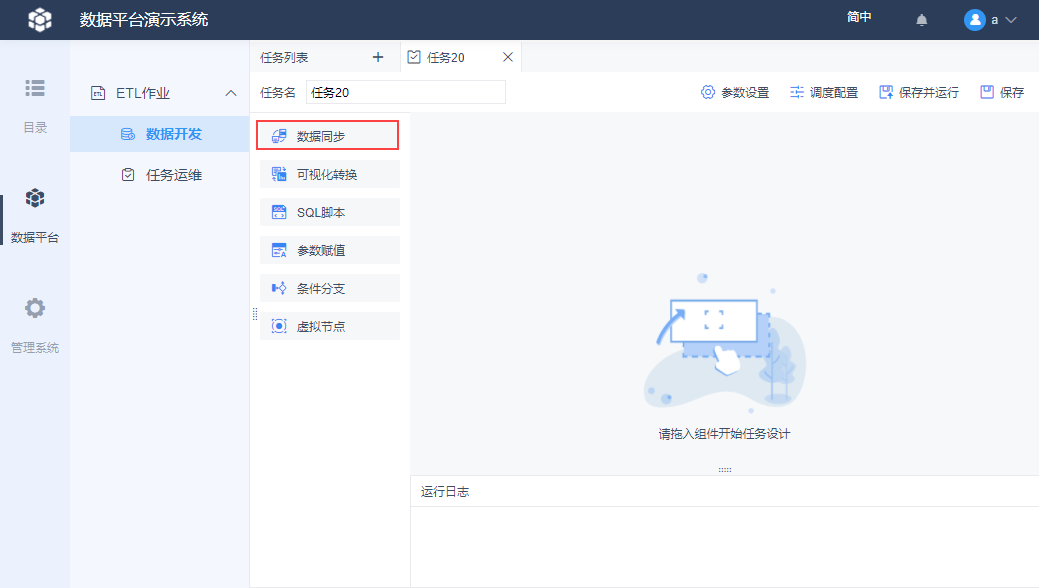This screenshot has height=588, width=1039.
Task: Select the 数据同步 component
Action: [x=327, y=136]
